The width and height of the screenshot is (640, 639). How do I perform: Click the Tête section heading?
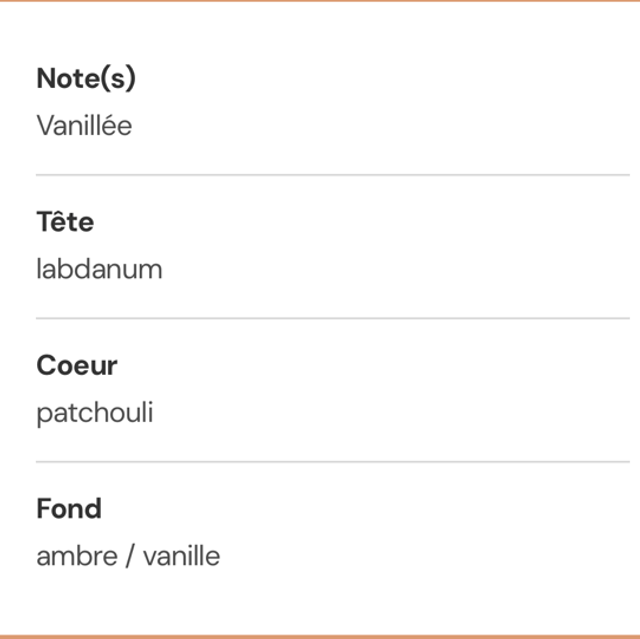(65, 222)
